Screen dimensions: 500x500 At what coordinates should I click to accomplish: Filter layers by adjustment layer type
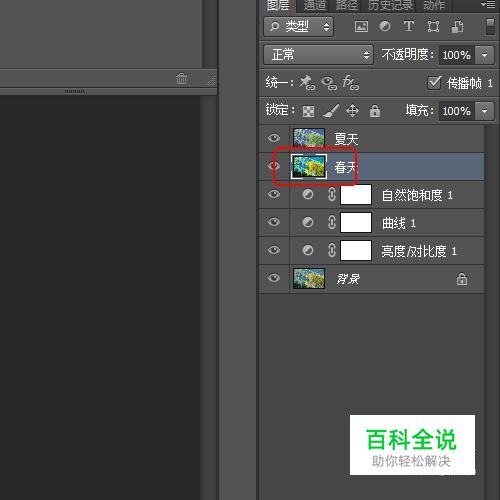pyautogui.click(x=385, y=26)
